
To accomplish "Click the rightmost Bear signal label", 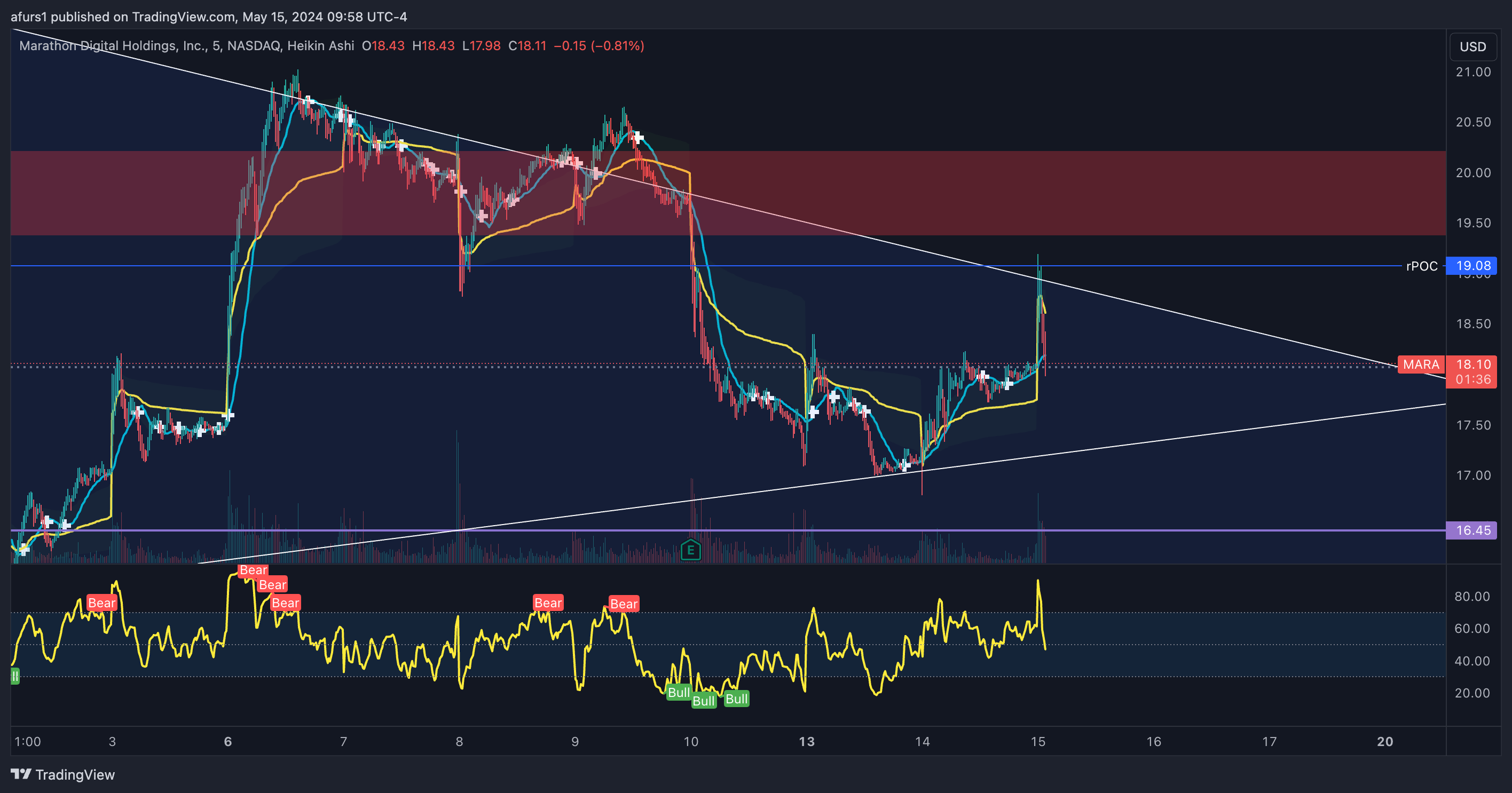I will pos(624,604).
